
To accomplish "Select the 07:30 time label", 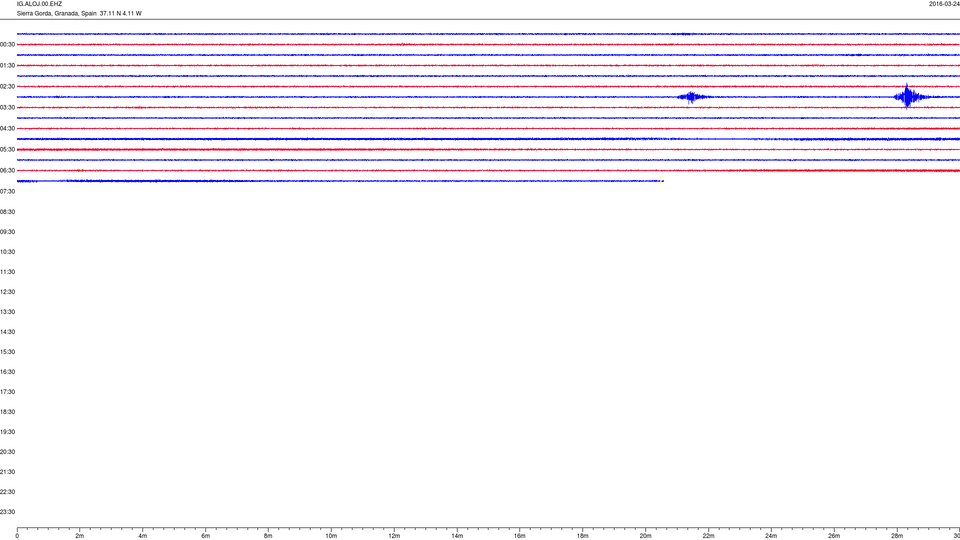I will point(7,192).
